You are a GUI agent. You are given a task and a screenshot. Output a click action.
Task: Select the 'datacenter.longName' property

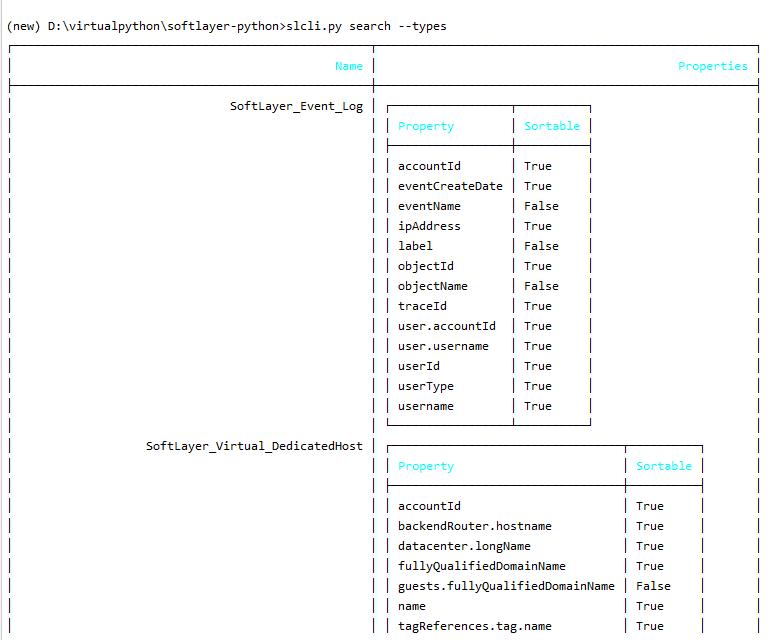pyautogui.click(x=464, y=546)
